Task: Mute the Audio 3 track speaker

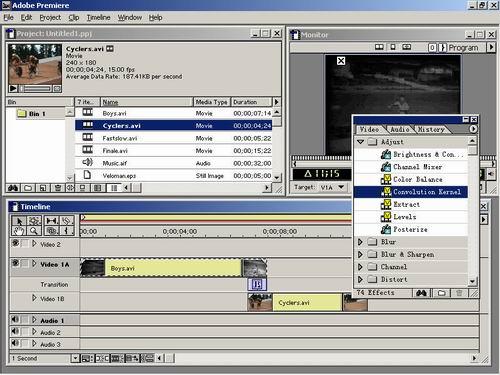Action: [x=15, y=343]
